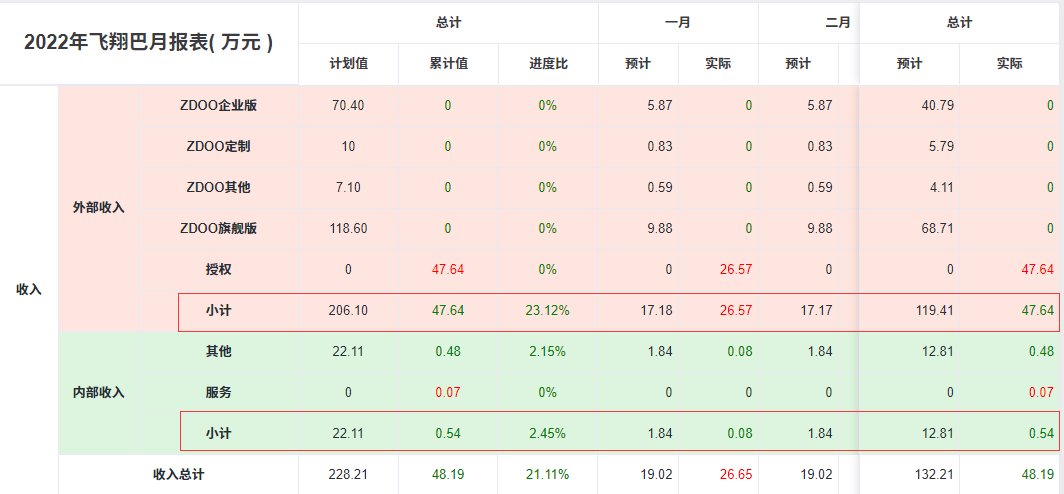This screenshot has width=1064, height=494.
Task: Click the 收入总计 row label
Action: [x=178, y=474]
